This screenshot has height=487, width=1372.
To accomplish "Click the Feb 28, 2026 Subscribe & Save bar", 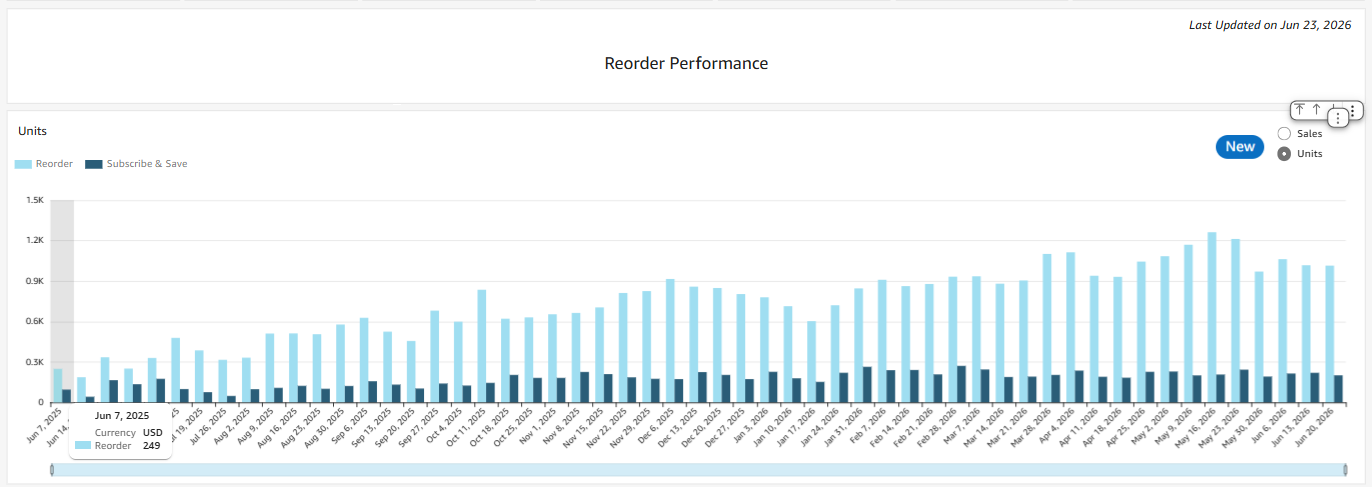I will coord(962,384).
